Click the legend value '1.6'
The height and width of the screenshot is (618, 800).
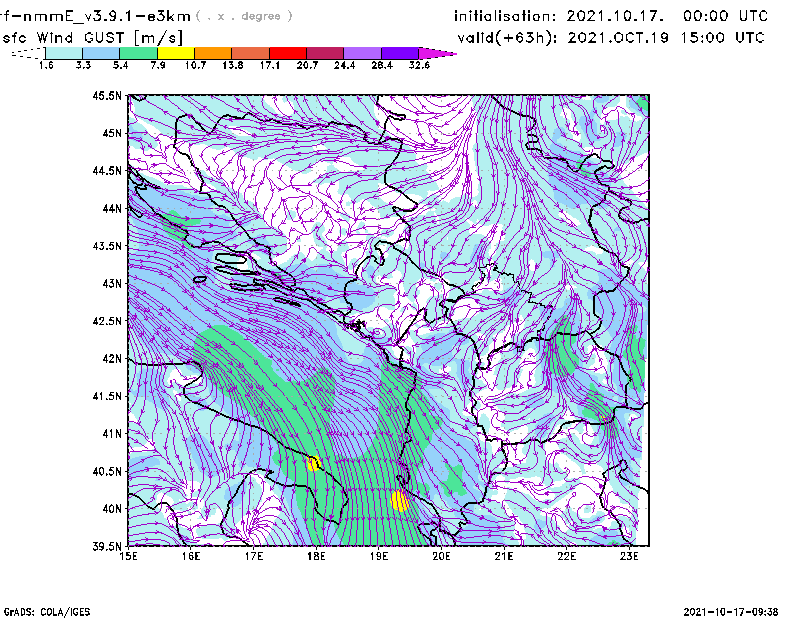[x=46, y=65]
